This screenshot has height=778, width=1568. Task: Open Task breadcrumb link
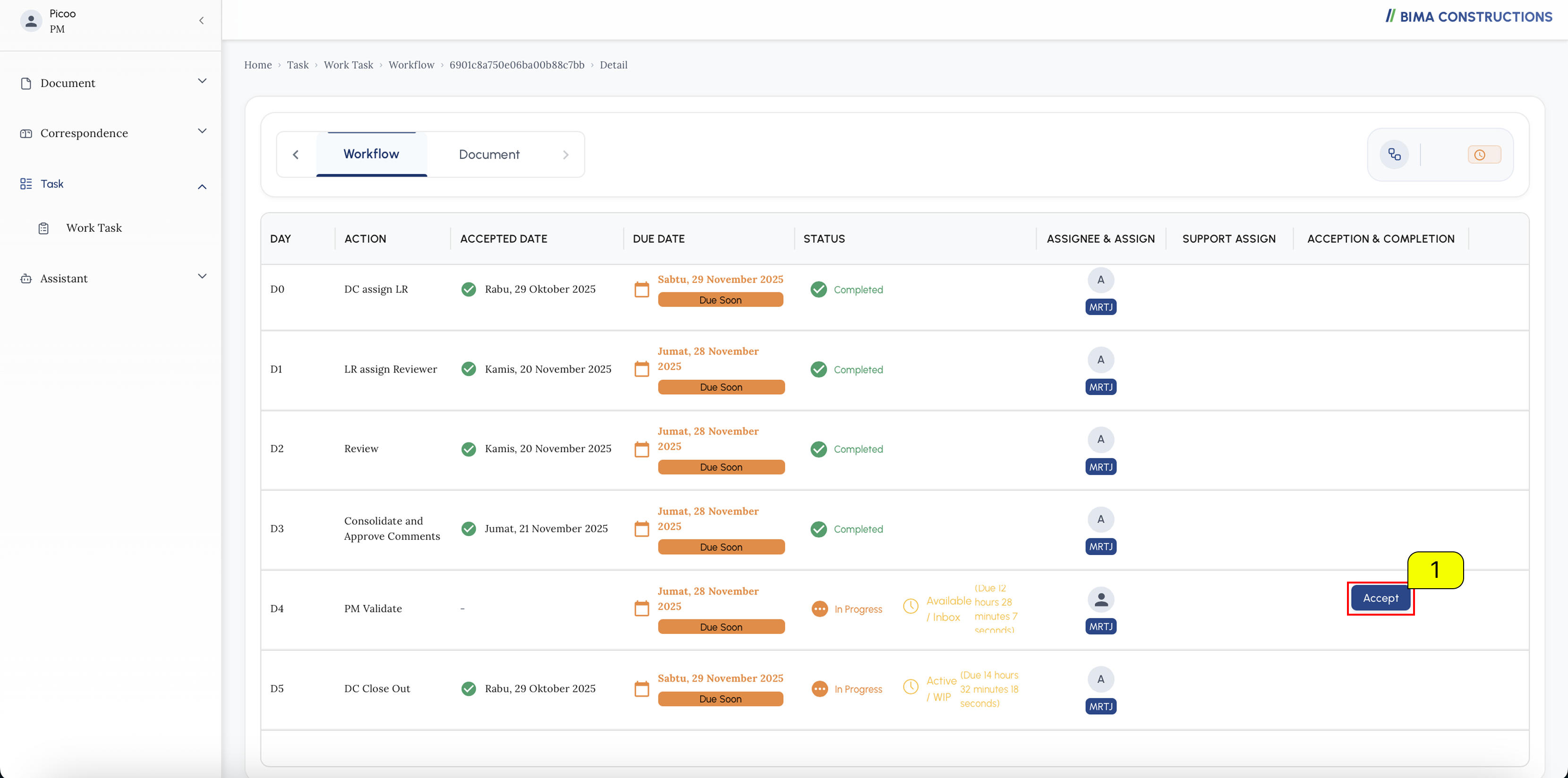click(x=298, y=65)
